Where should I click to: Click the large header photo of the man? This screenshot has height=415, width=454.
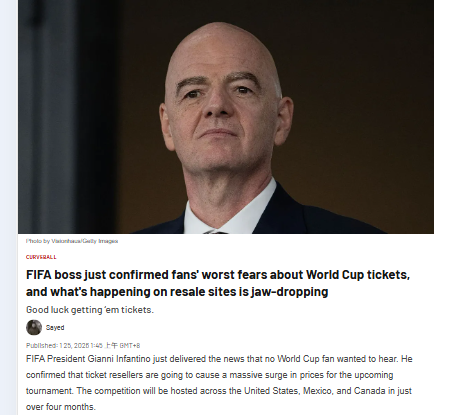226,117
